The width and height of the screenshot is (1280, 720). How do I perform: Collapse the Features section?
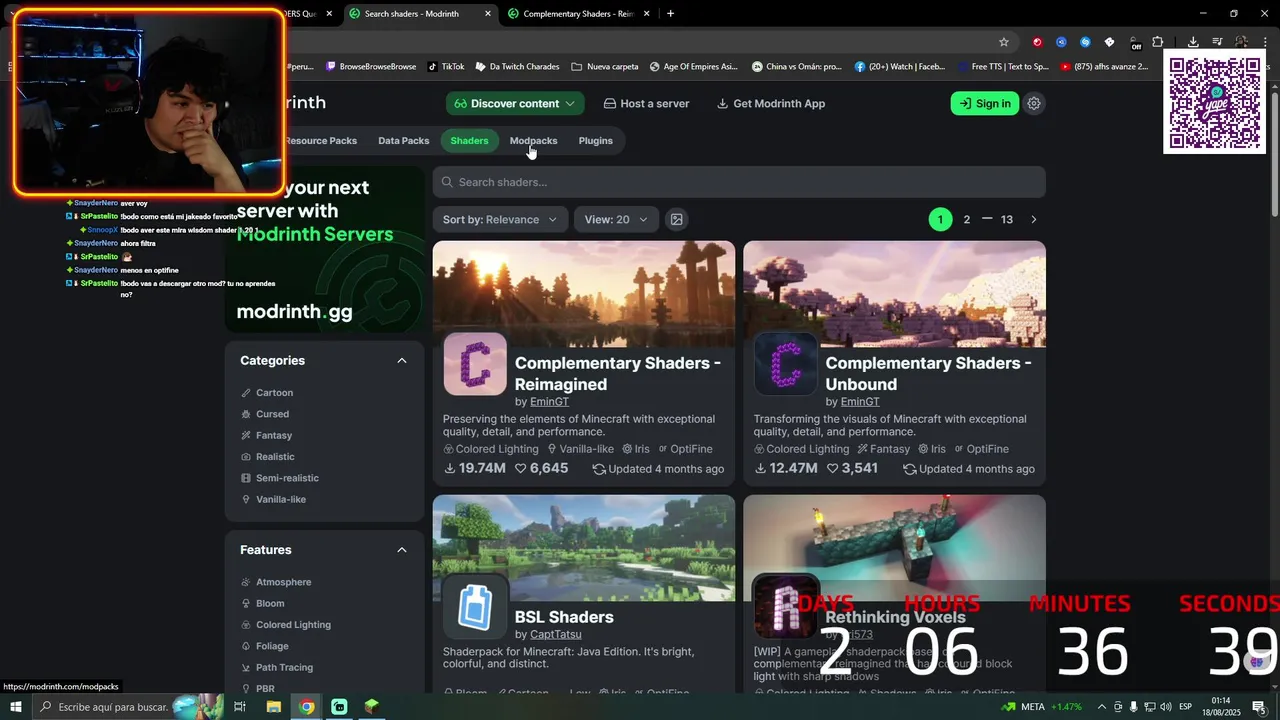(402, 550)
